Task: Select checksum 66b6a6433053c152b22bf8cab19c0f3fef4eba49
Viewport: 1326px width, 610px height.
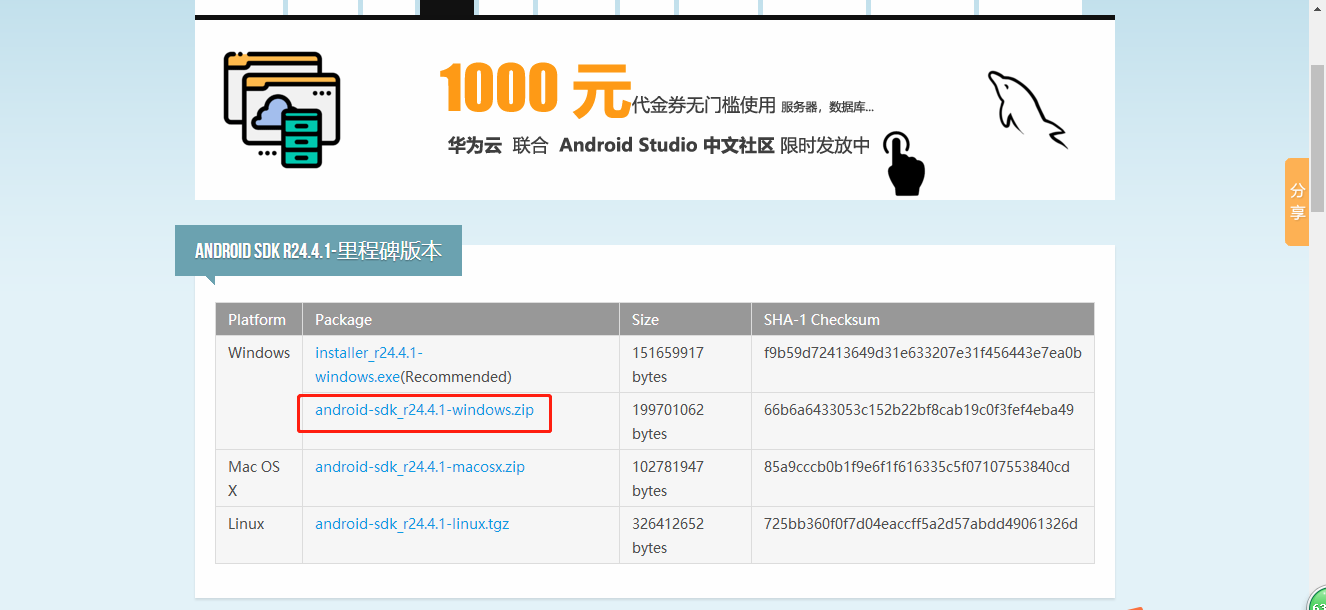Action: 919,410
